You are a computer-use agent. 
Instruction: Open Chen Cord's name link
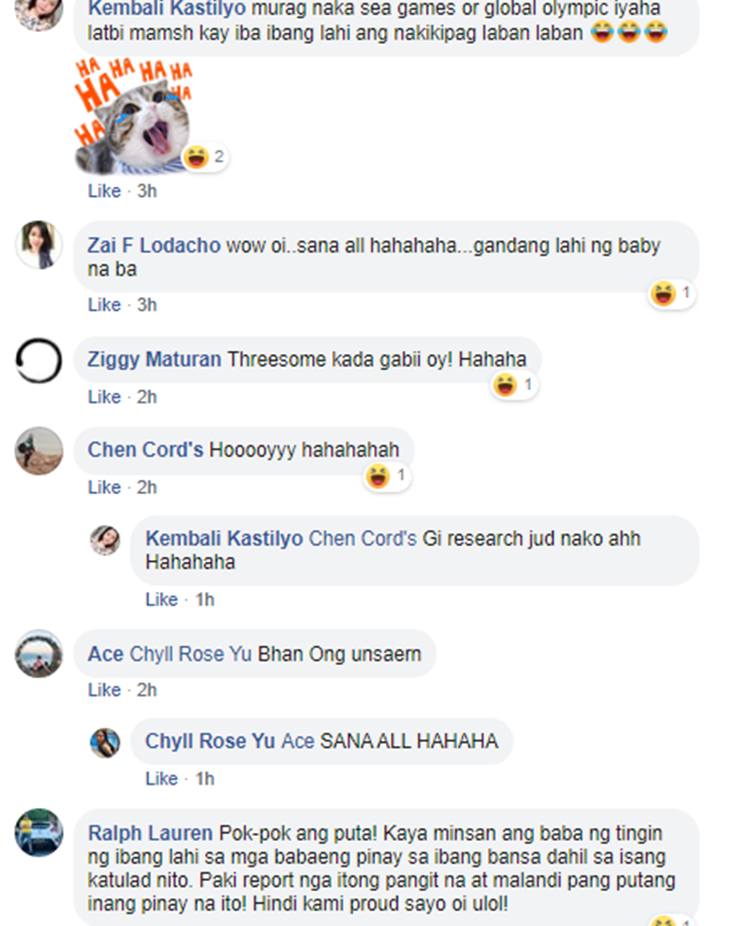tap(145, 450)
